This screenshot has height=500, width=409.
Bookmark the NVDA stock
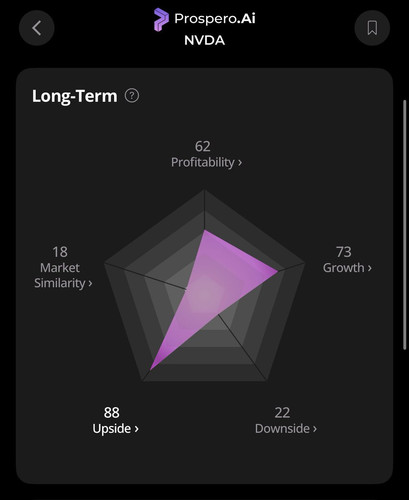click(x=372, y=28)
